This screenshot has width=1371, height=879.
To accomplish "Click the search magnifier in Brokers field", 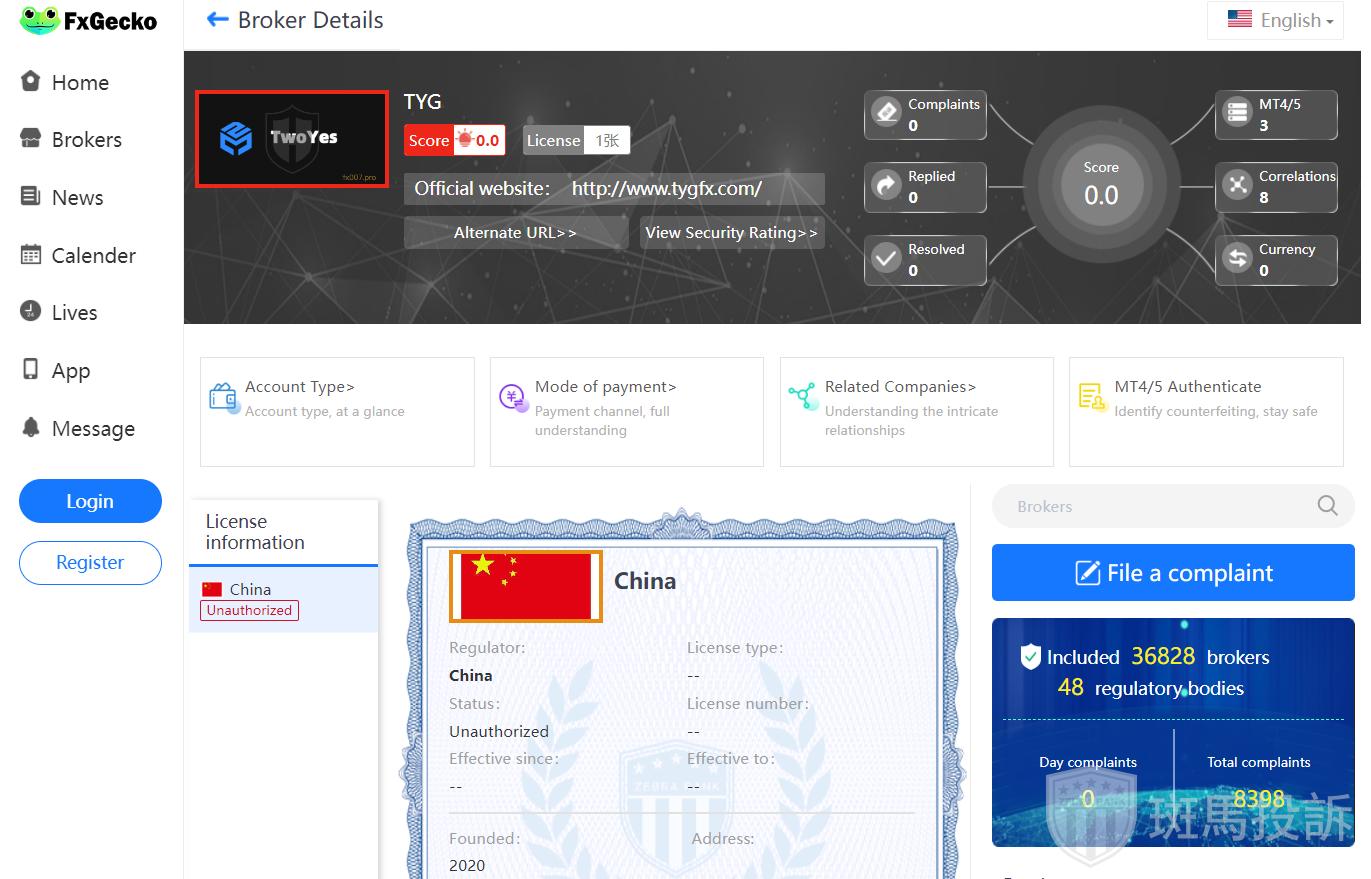I will 1327,506.
